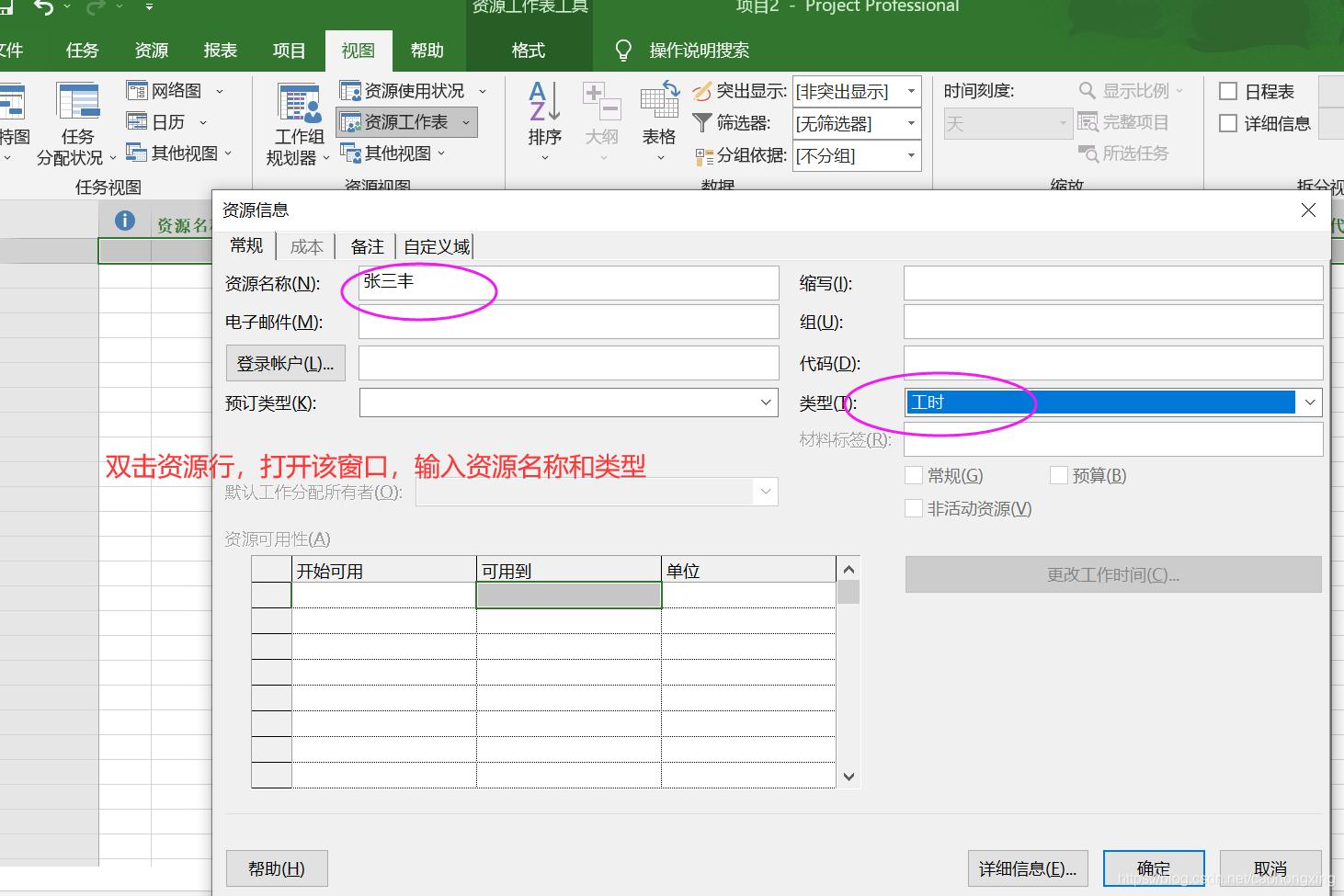Viewport: 1344px width, 896px height.
Task: Select the 常规 tab in resource dialog
Action: [246, 245]
